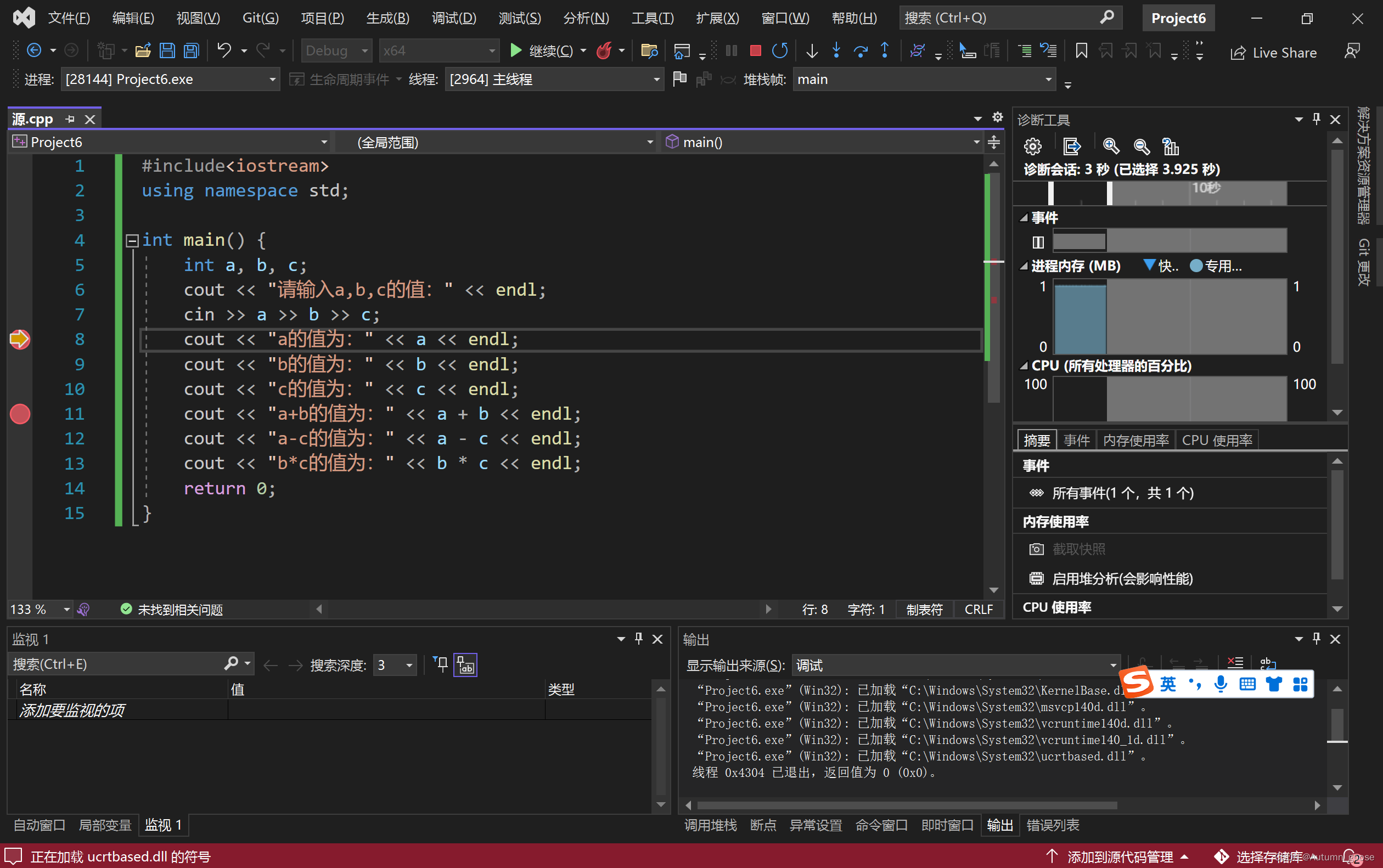
Task: Collapse the main function code block
Action: (132, 240)
